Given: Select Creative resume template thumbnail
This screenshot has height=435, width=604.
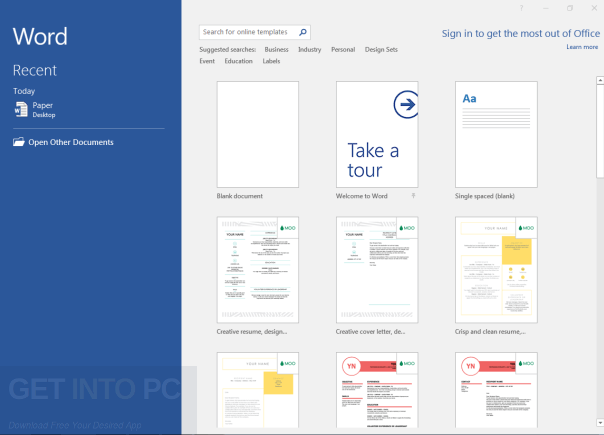Looking at the screenshot, I should 258,270.
